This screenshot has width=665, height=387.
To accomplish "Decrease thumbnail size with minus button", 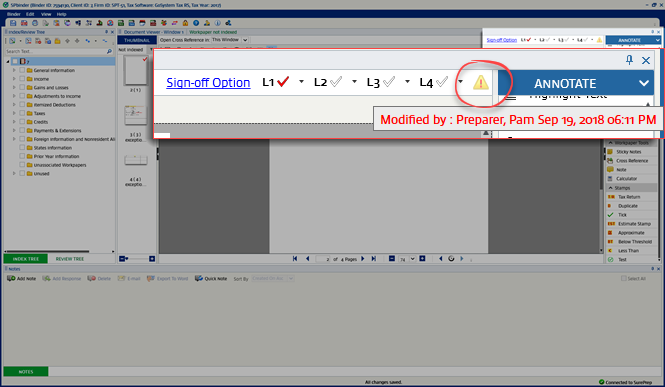I will (x=122, y=259).
